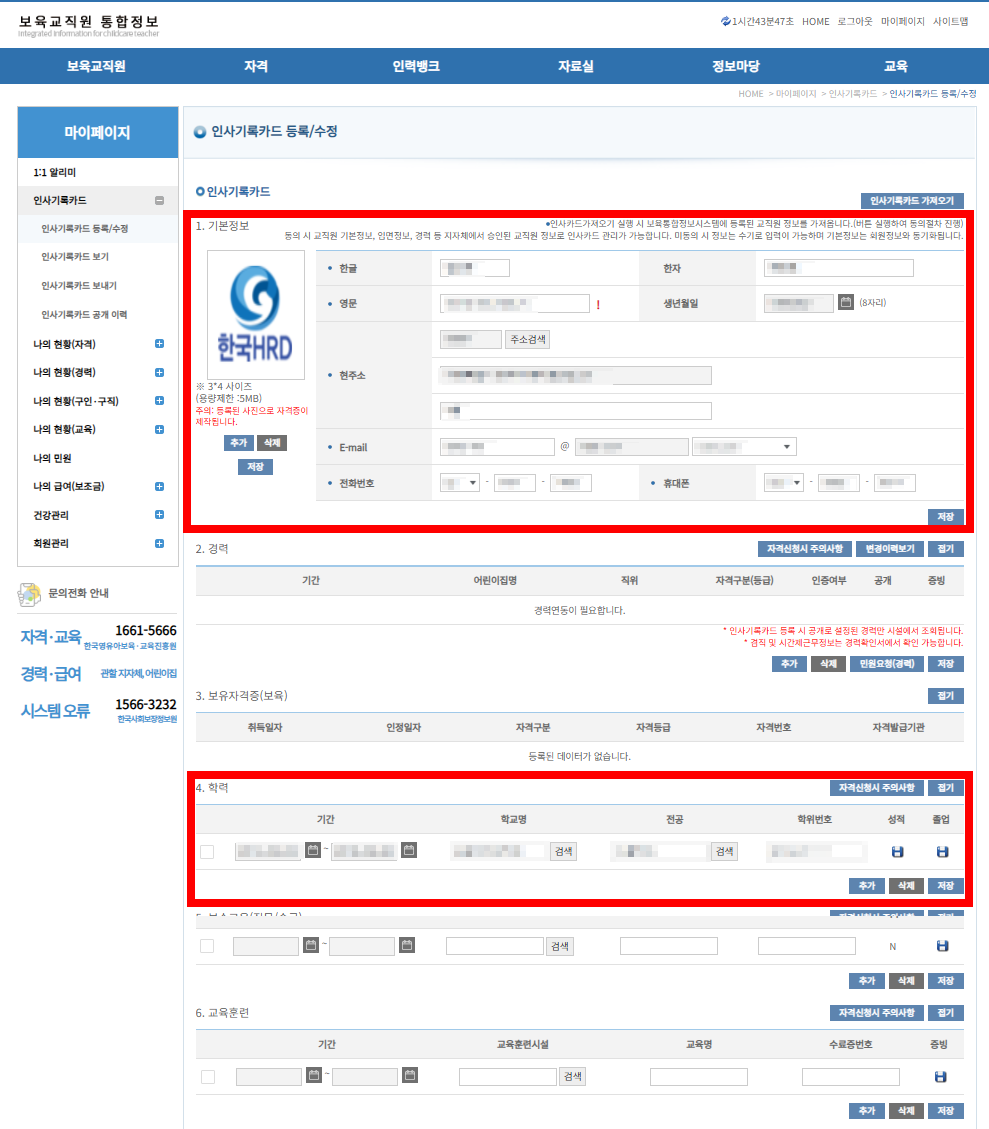The image size is (989, 1129).
Task: Open the 전화번호 area code dropdown
Action: click(x=460, y=482)
